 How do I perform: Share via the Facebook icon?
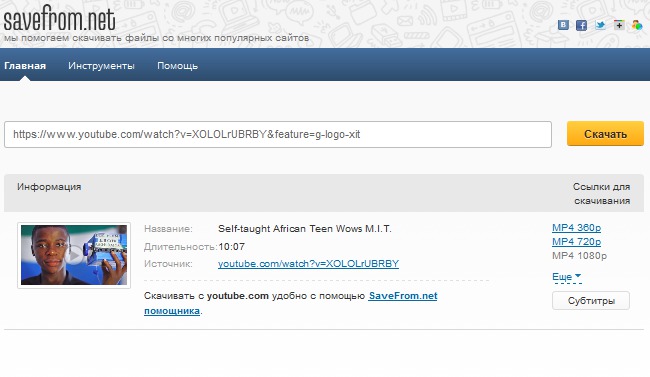coord(581,25)
